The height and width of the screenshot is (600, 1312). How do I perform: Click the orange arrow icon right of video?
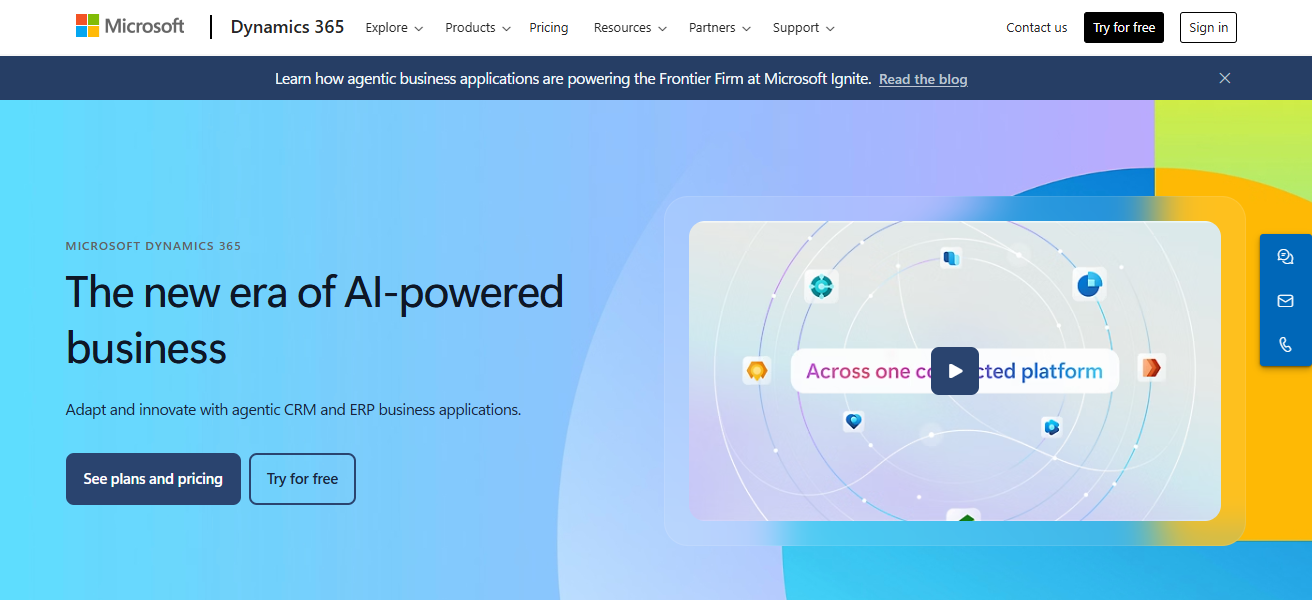point(1151,367)
